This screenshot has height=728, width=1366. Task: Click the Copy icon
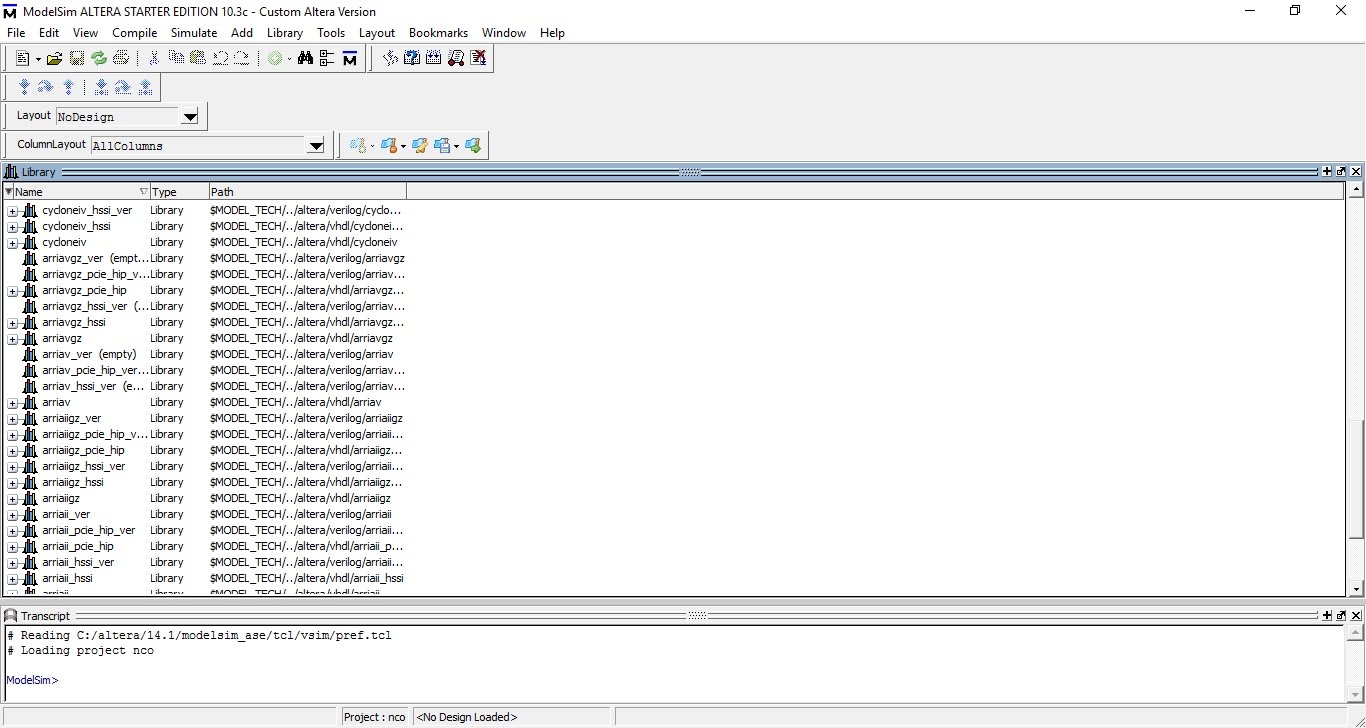pyautogui.click(x=176, y=59)
